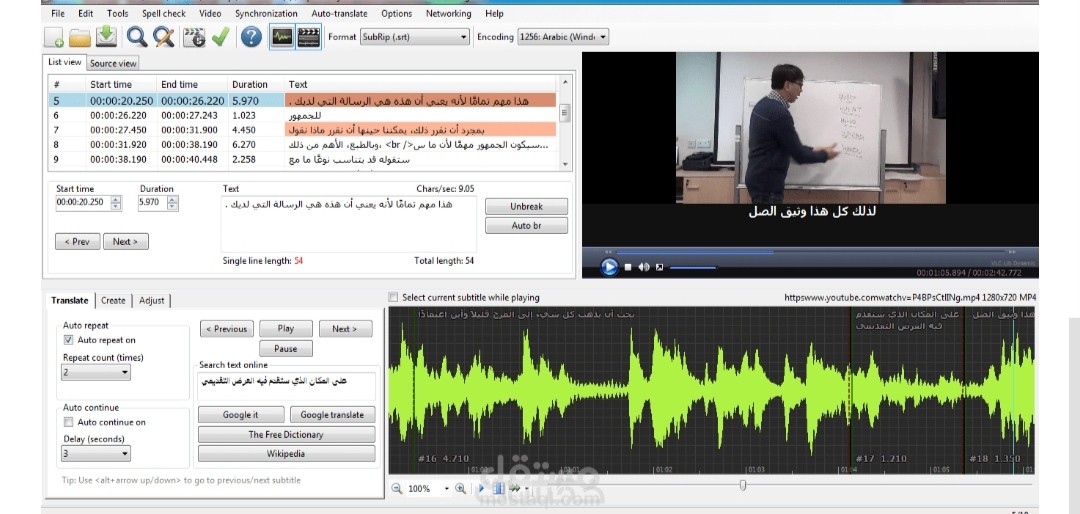Image resolution: width=1080 pixels, height=514 pixels.
Task: Click the subtitle text editing box
Action: 349,224
